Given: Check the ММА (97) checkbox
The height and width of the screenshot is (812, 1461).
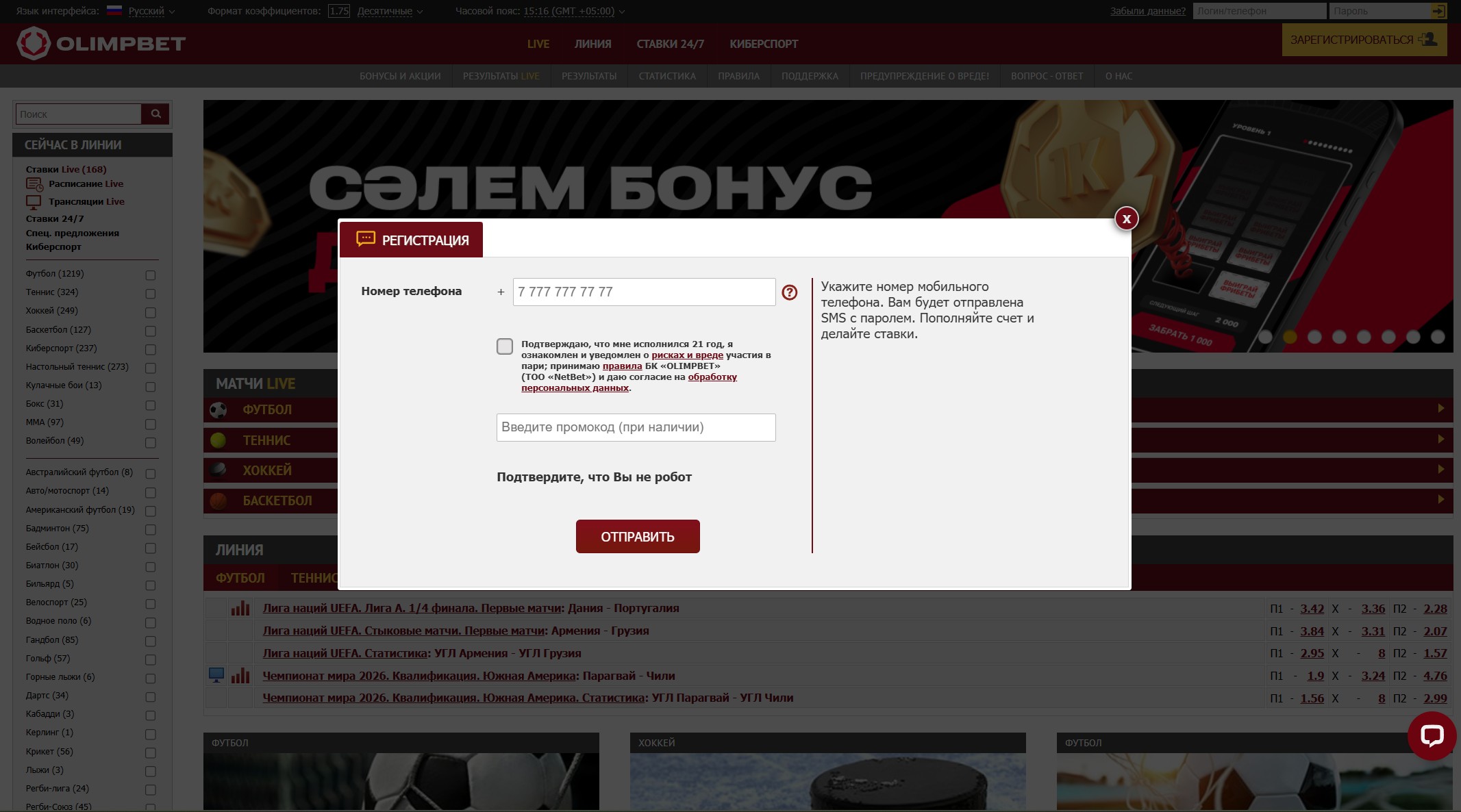Looking at the screenshot, I should point(151,424).
